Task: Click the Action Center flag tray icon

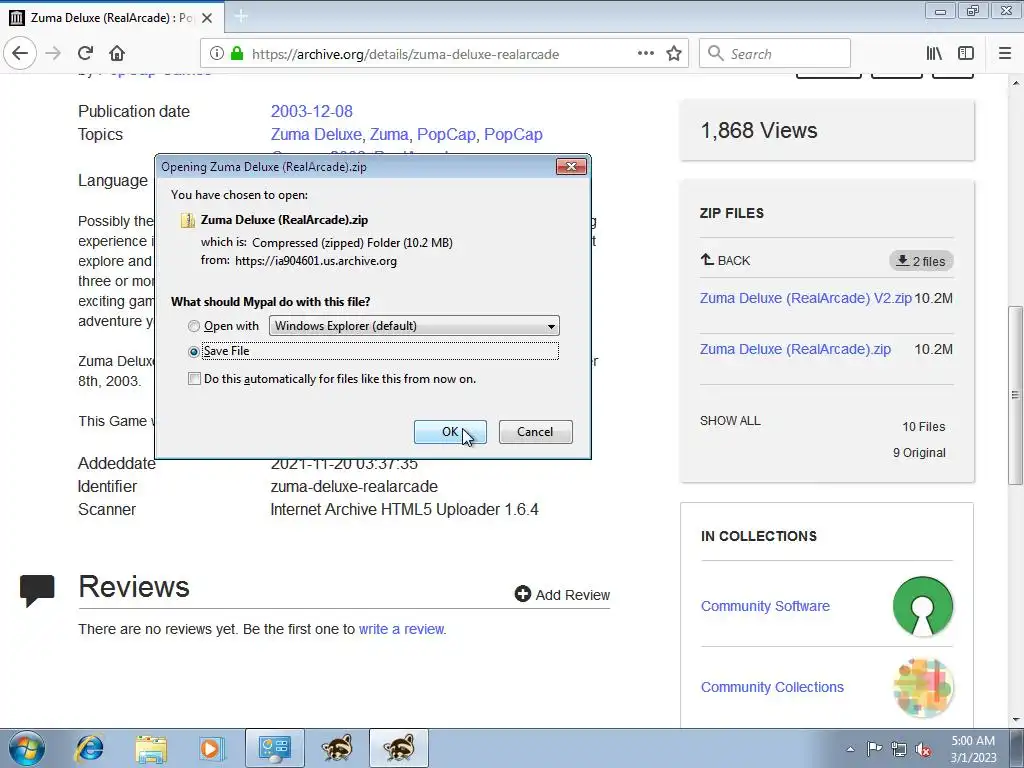Action: [x=874, y=749]
